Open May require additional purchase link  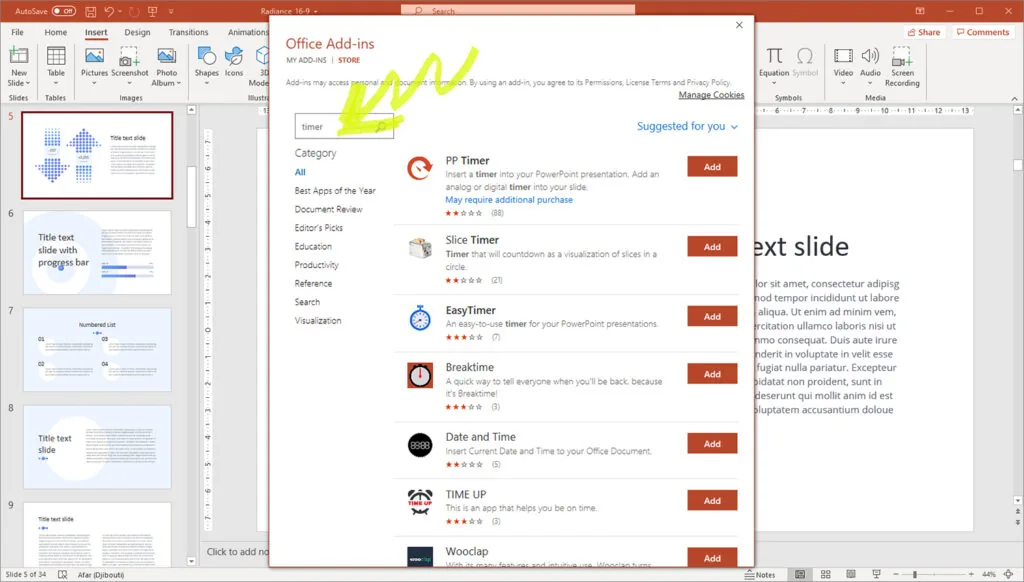click(x=509, y=200)
